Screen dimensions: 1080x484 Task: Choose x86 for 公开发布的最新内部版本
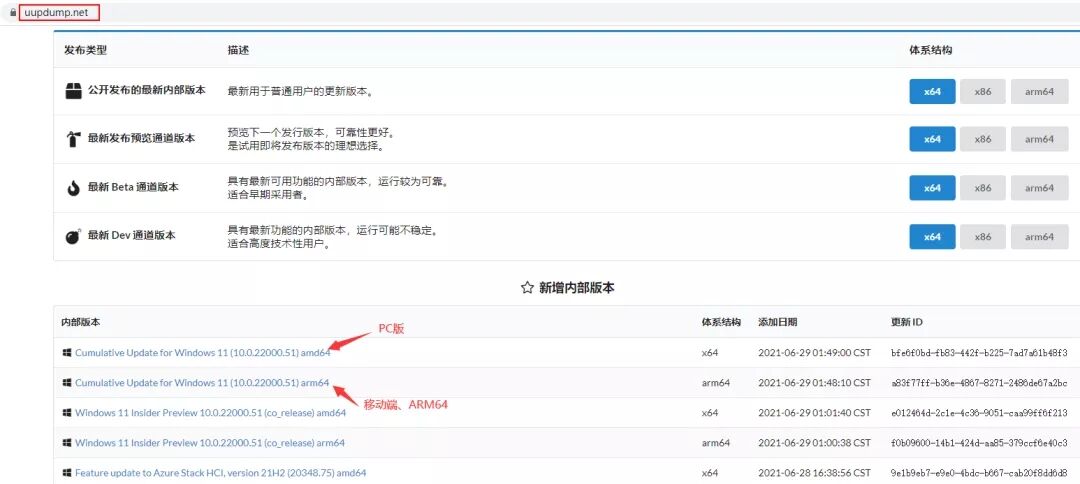click(x=983, y=92)
